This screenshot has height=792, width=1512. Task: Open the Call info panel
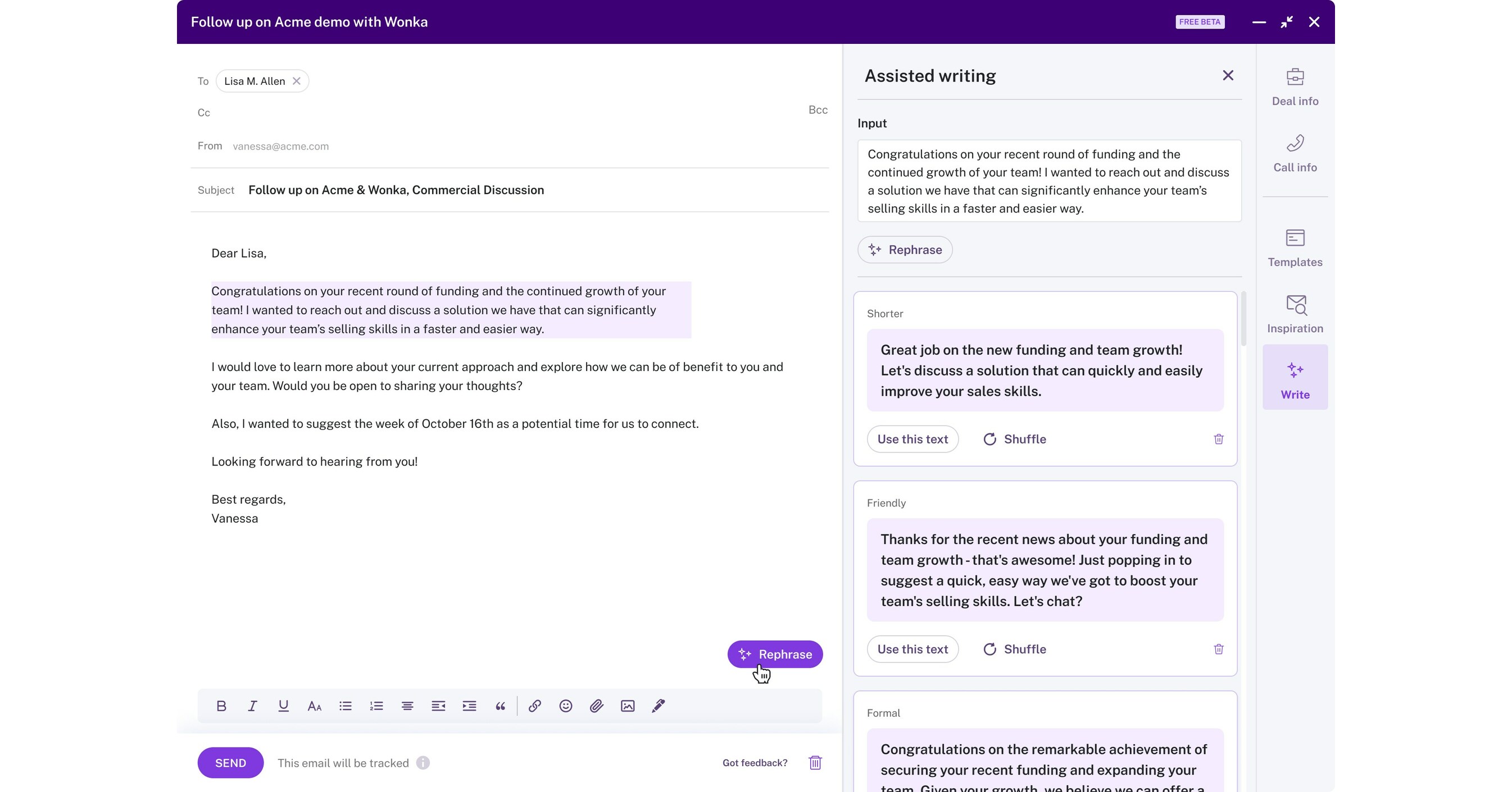pyautogui.click(x=1296, y=153)
